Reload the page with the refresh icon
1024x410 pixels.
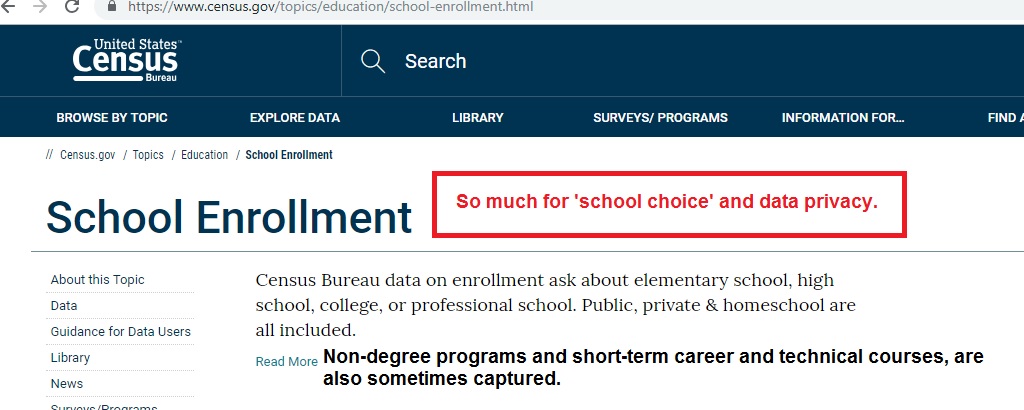point(72,6)
